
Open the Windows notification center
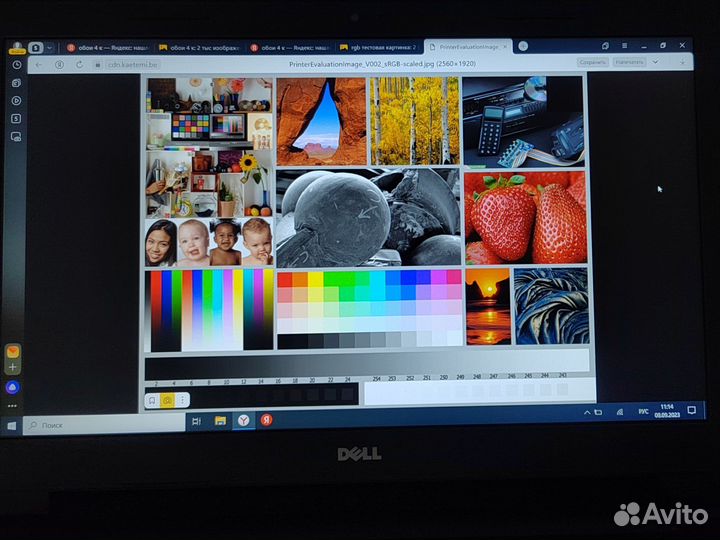tap(692, 410)
